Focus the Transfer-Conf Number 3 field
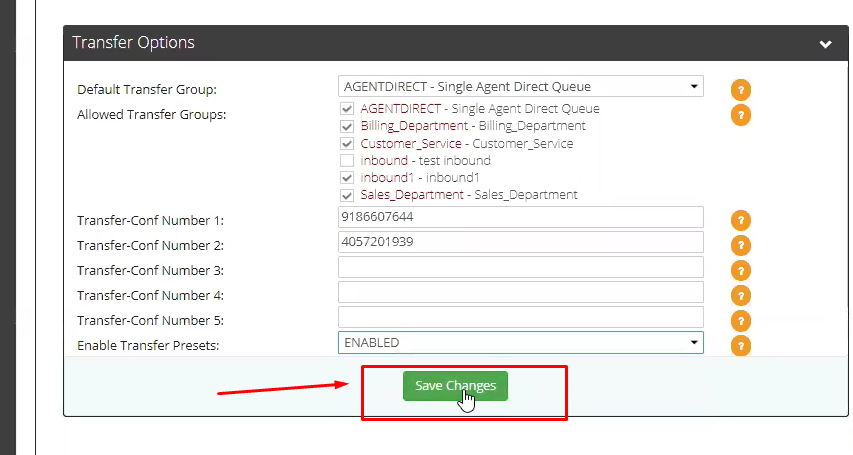Screen dimensions: 853x455 (521, 267)
